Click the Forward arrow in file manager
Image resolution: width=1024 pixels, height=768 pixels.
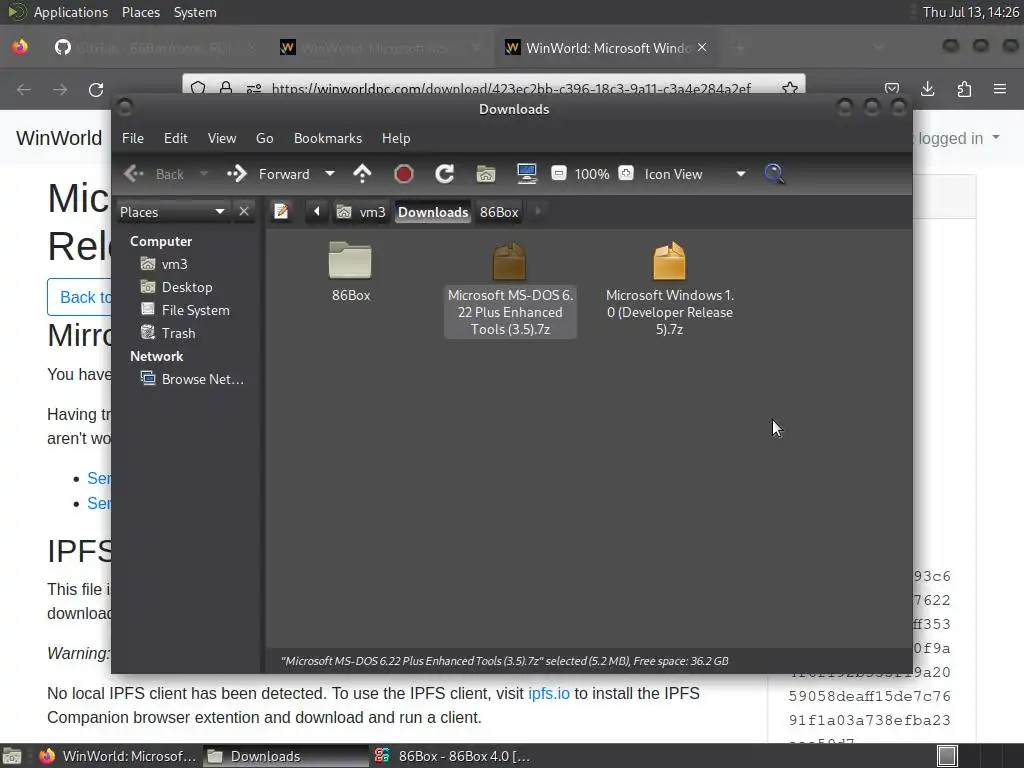click(236, 174)
